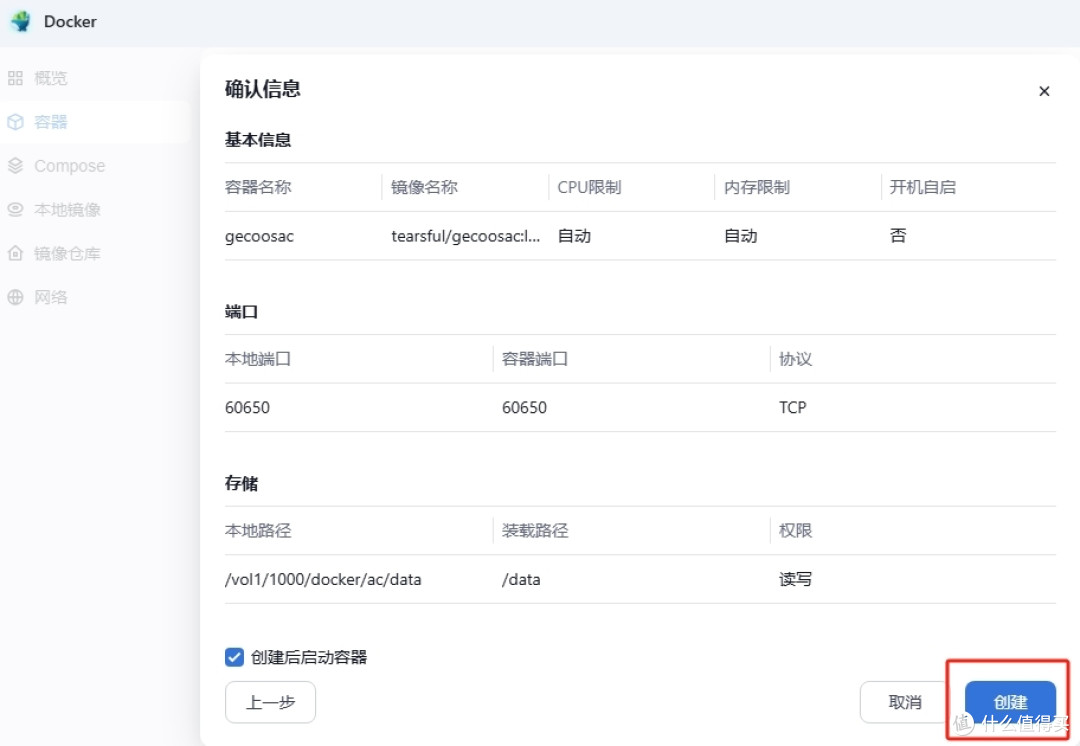Disable the 创建后启动容器 checkbox

click(x=233, y=657)
